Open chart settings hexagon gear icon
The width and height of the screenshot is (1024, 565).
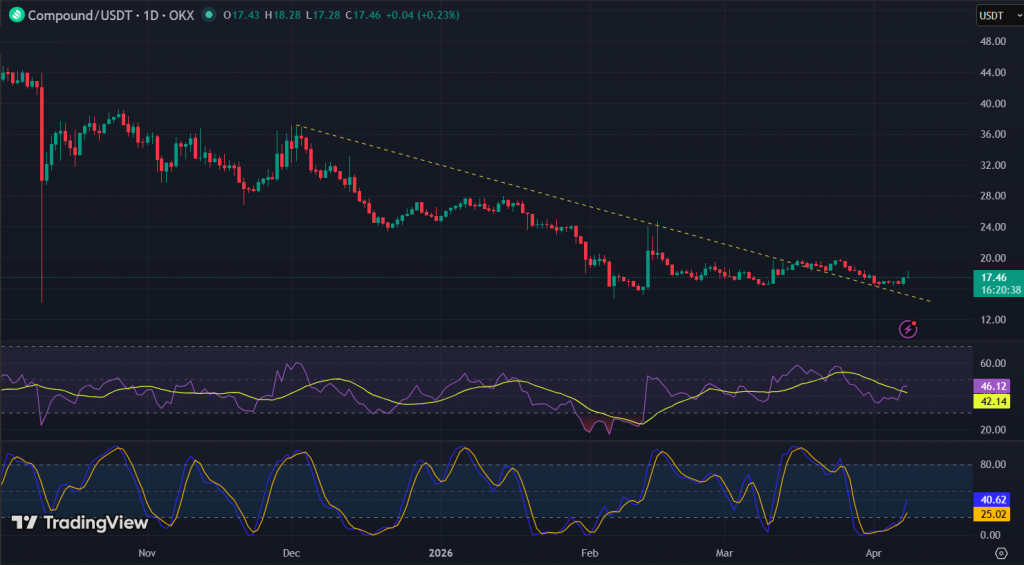tap(1000, 552)
